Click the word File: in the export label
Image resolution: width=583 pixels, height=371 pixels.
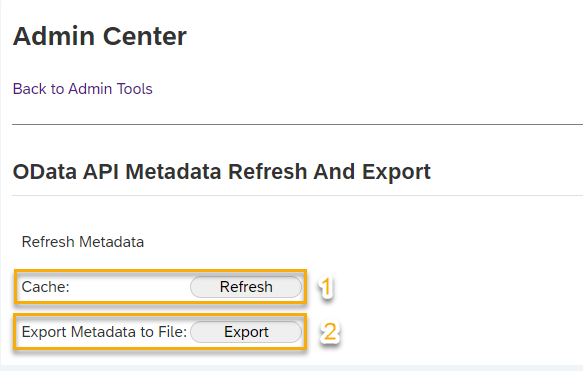coord(173,332)
